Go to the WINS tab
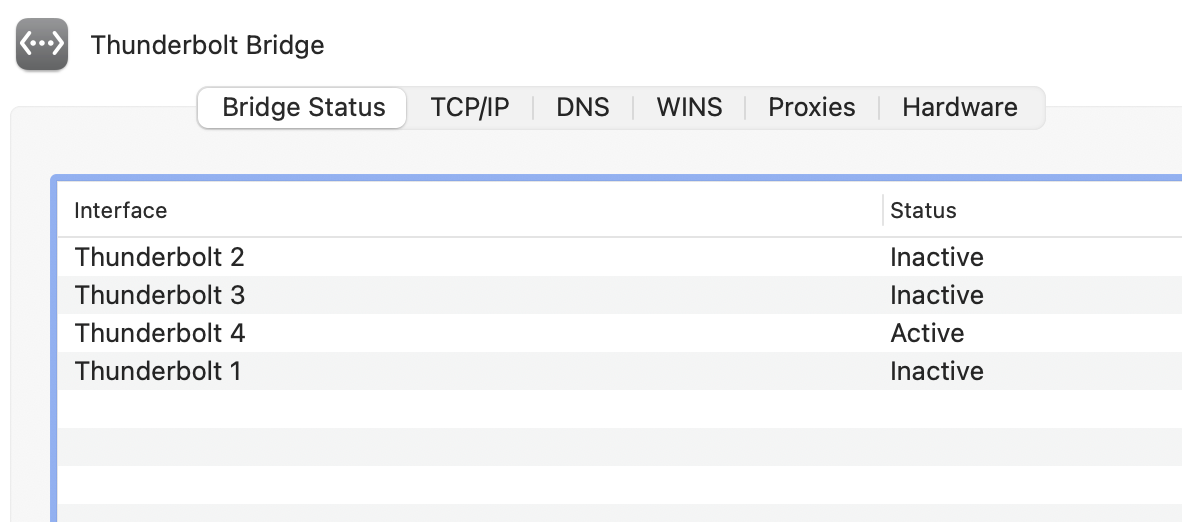1182x522 pixels. pyautogui.click(x=689, y=108)
